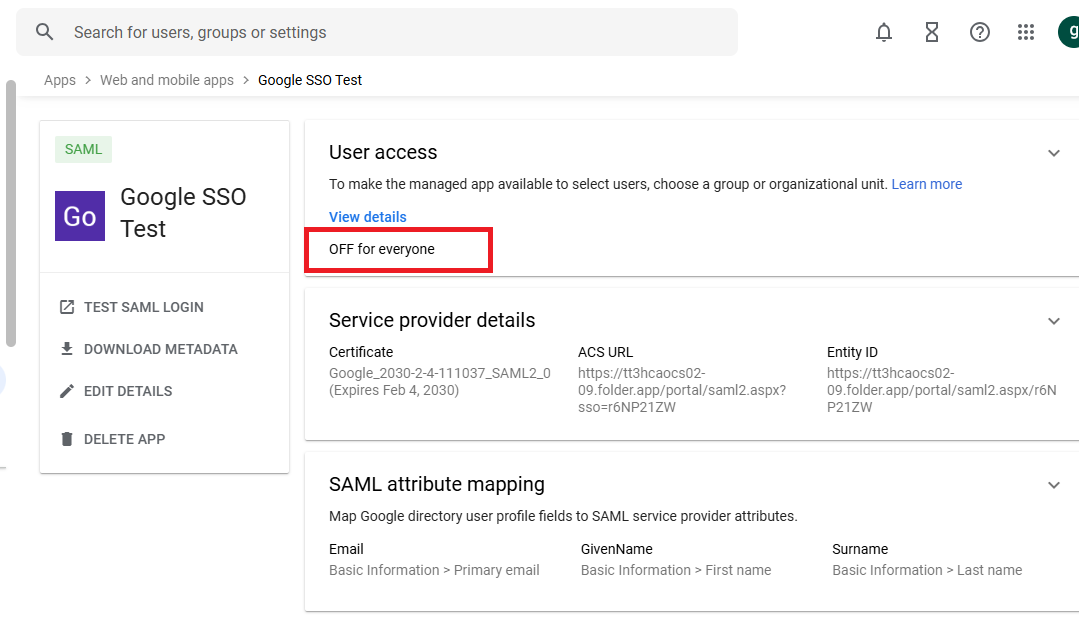Click the Map Google directory description text
1079x632 pixels.
click(x=563, y=516)
